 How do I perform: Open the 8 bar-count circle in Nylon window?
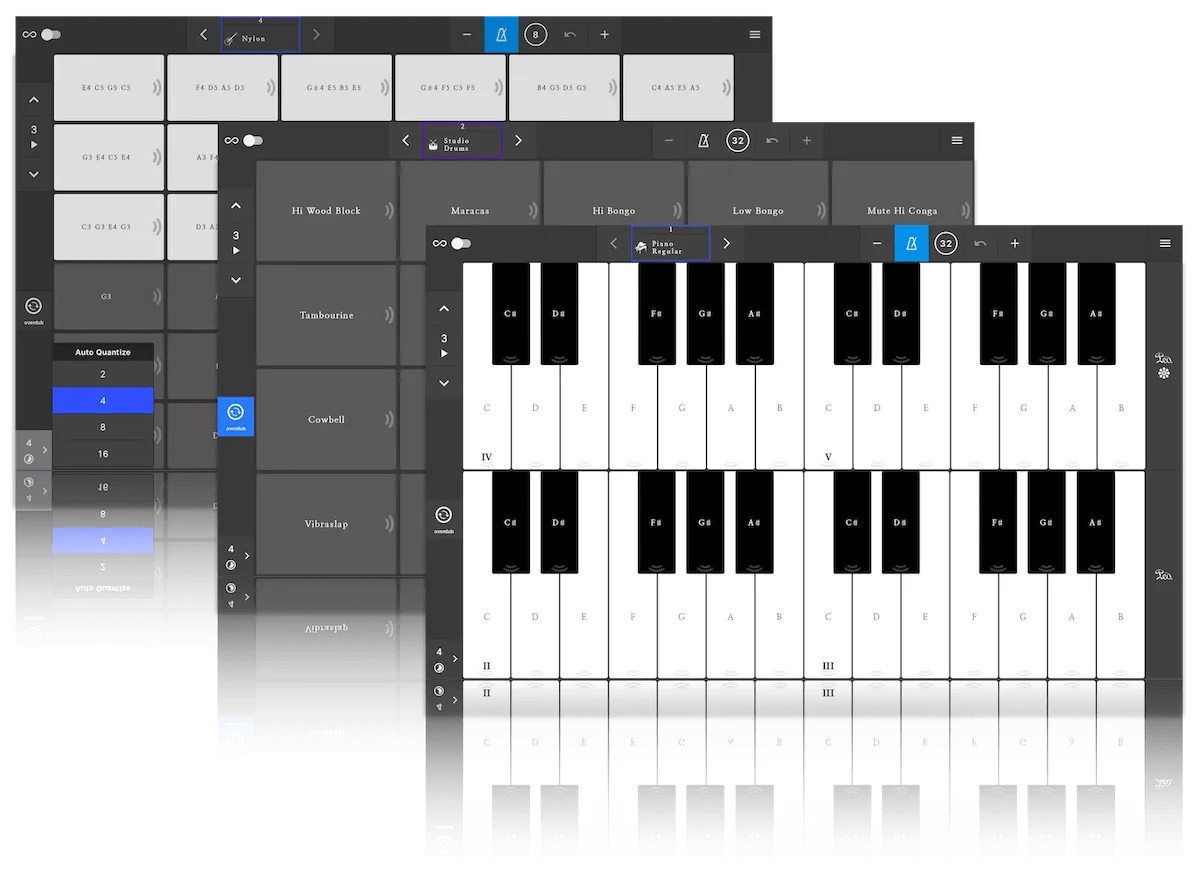[535, 35]
